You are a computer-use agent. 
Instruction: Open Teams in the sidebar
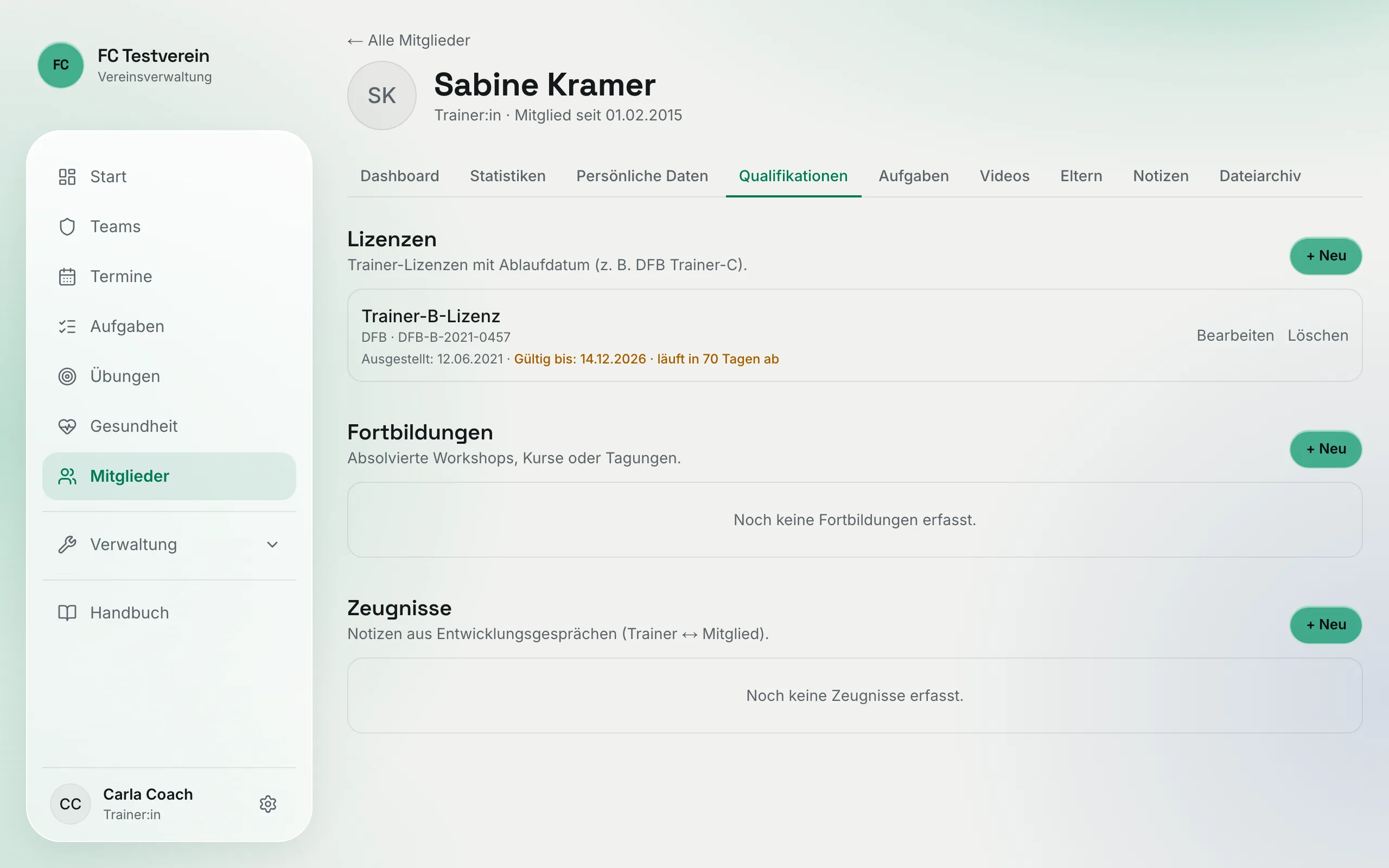169,227
